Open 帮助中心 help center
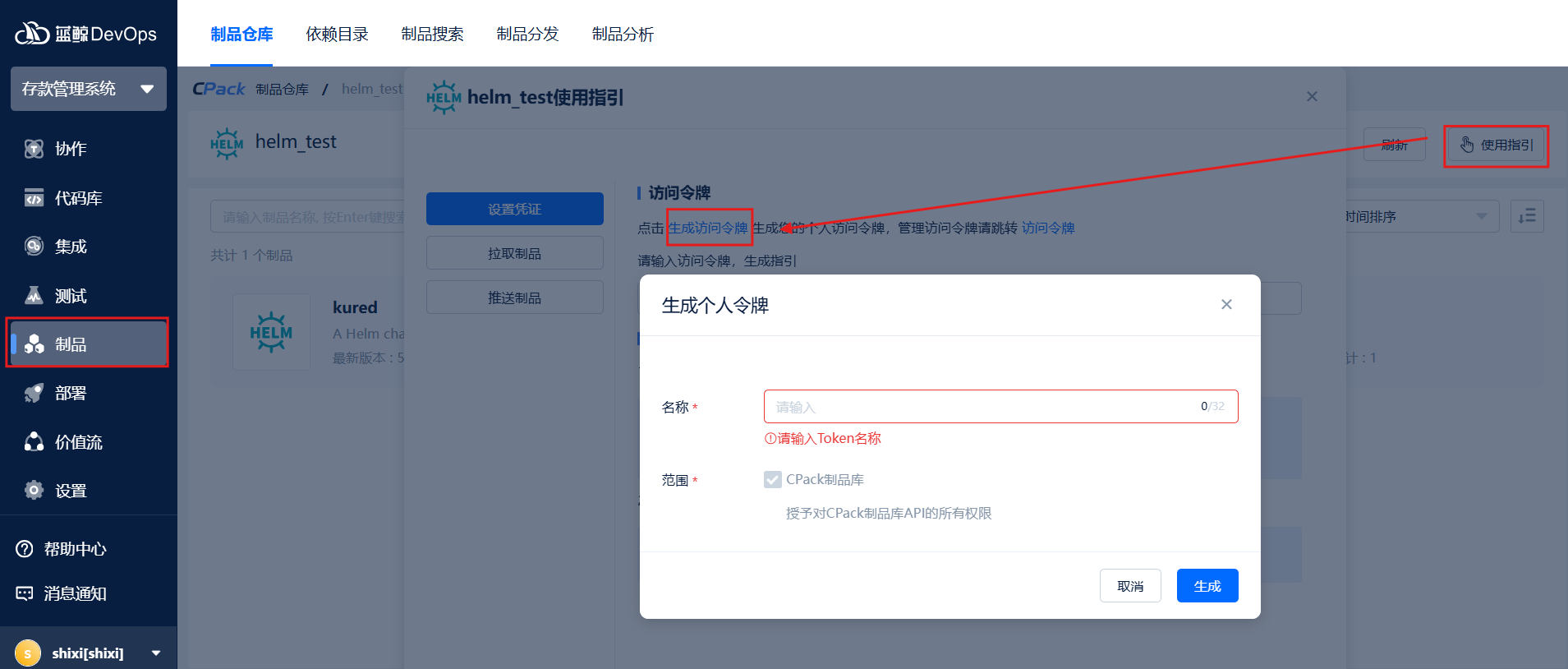 [x=62, y=549]
